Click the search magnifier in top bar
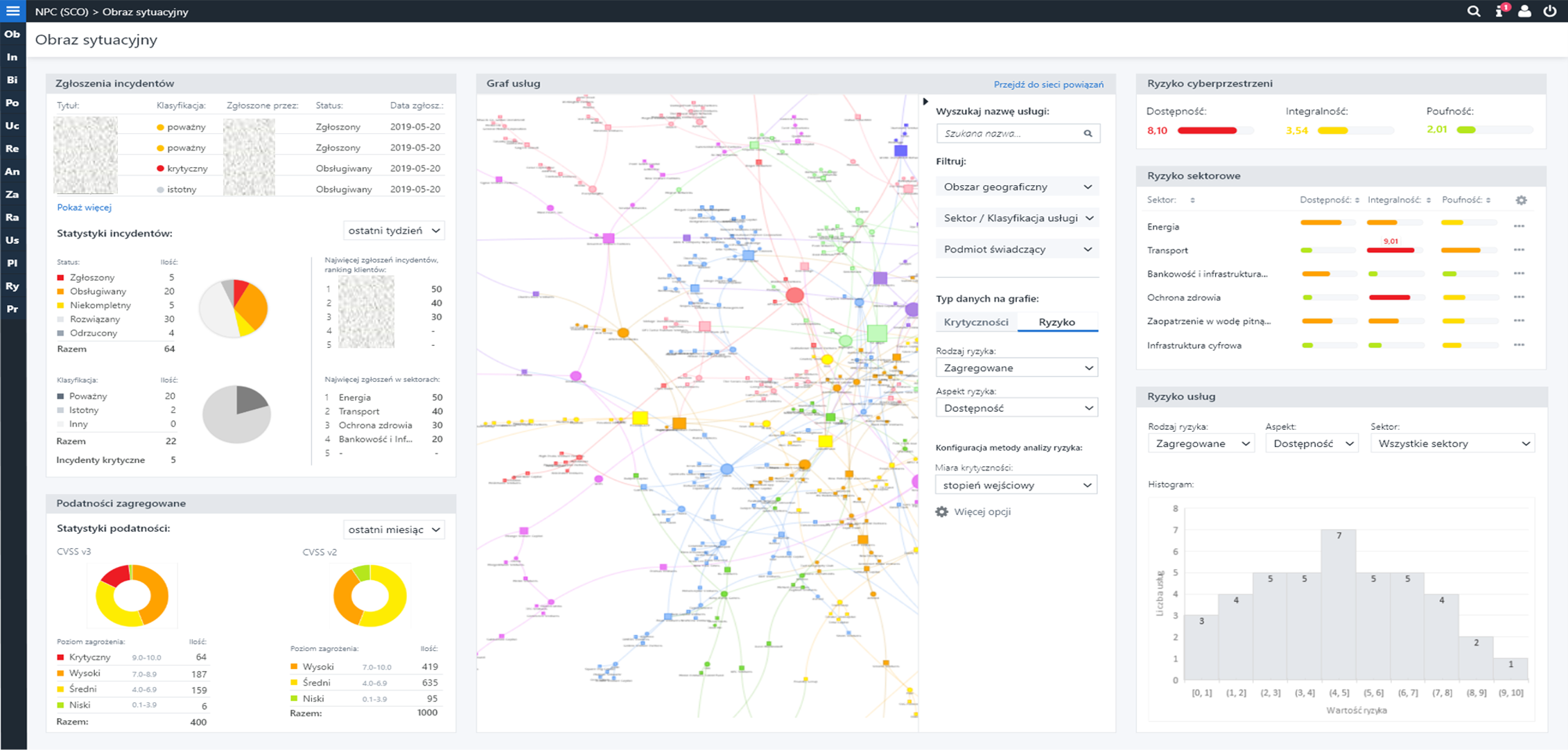Viewport: 1568px width, 750px height. (x=1474, y=11)
